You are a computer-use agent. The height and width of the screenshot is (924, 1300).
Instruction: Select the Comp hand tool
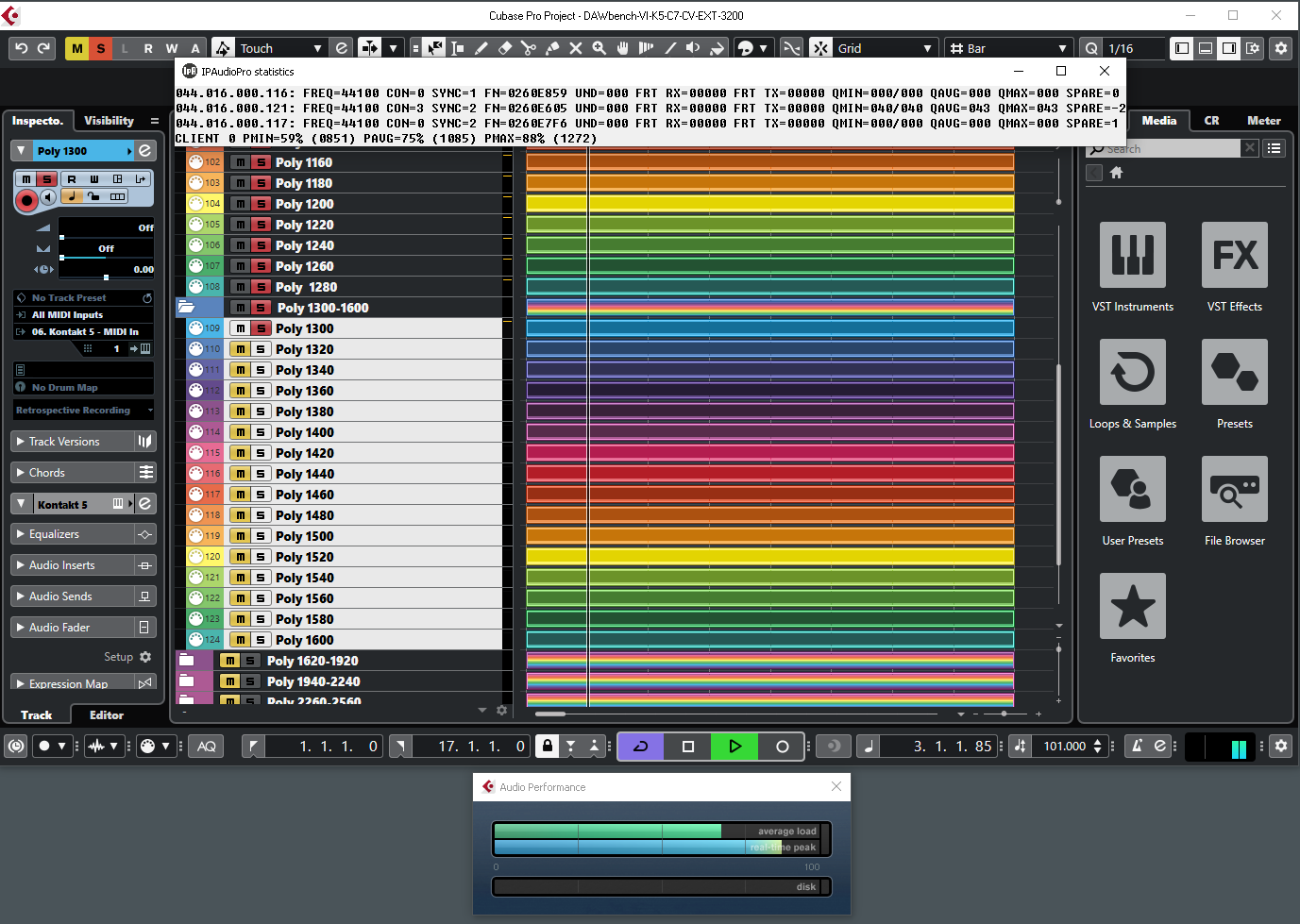[x=623, y=48]
